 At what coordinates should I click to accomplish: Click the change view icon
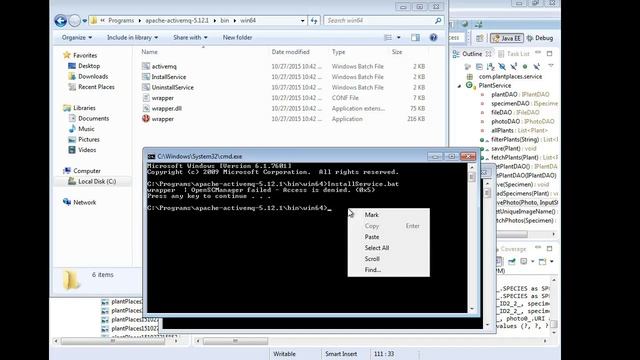[388, 38]
